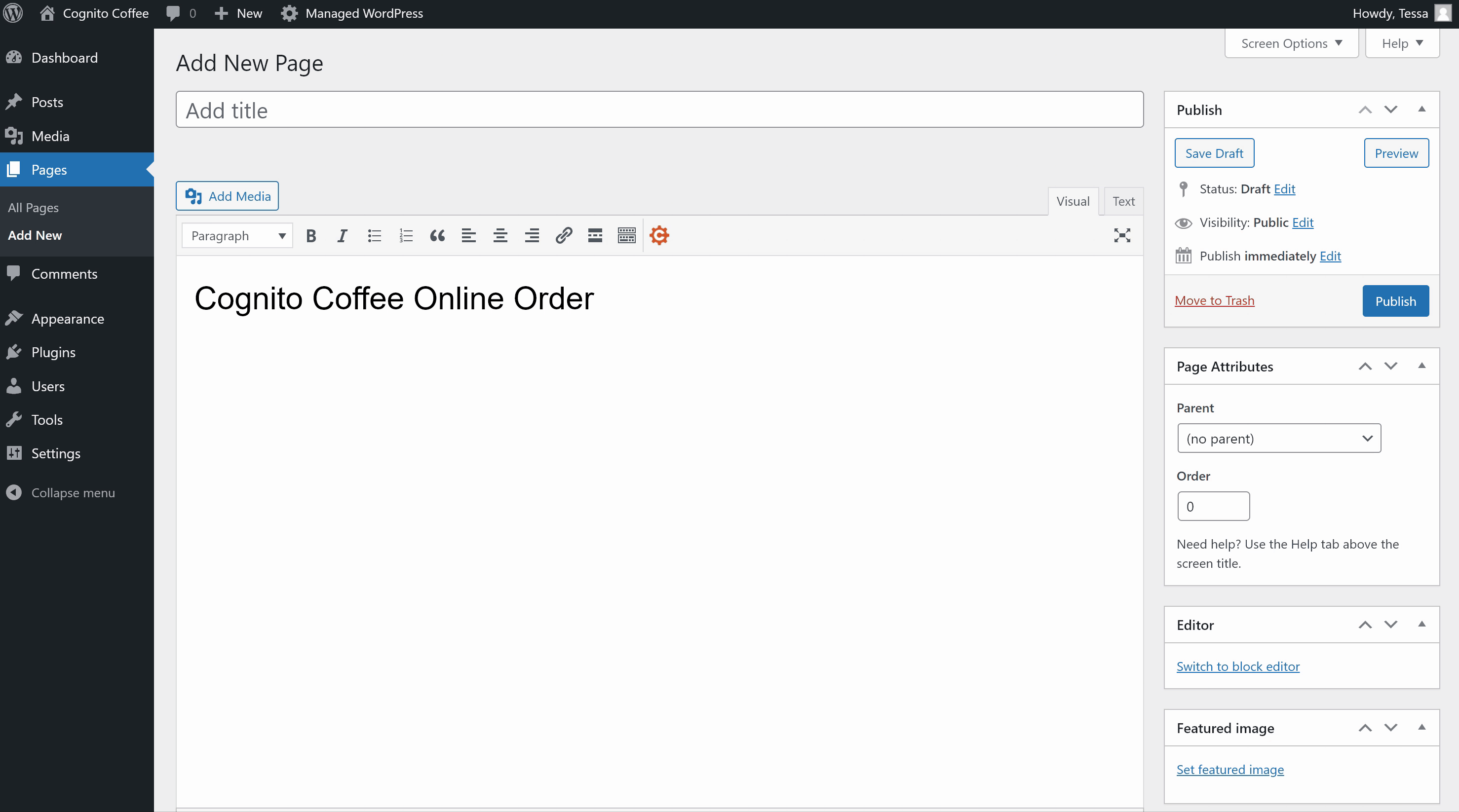
Task: Open Settings in sidebar
Action: [77, 453]
